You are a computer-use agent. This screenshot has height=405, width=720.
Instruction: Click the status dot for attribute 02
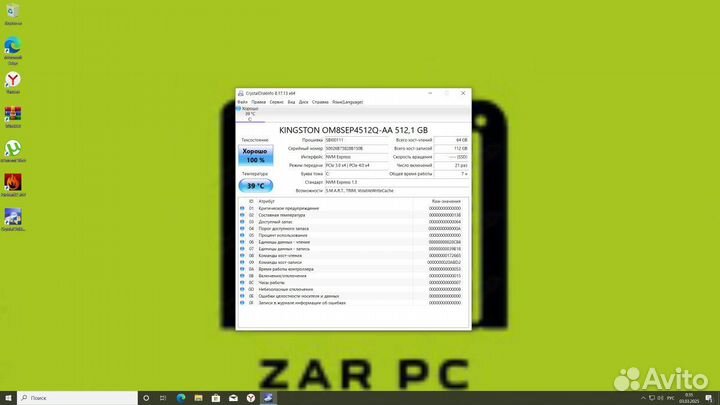(242, 215)
